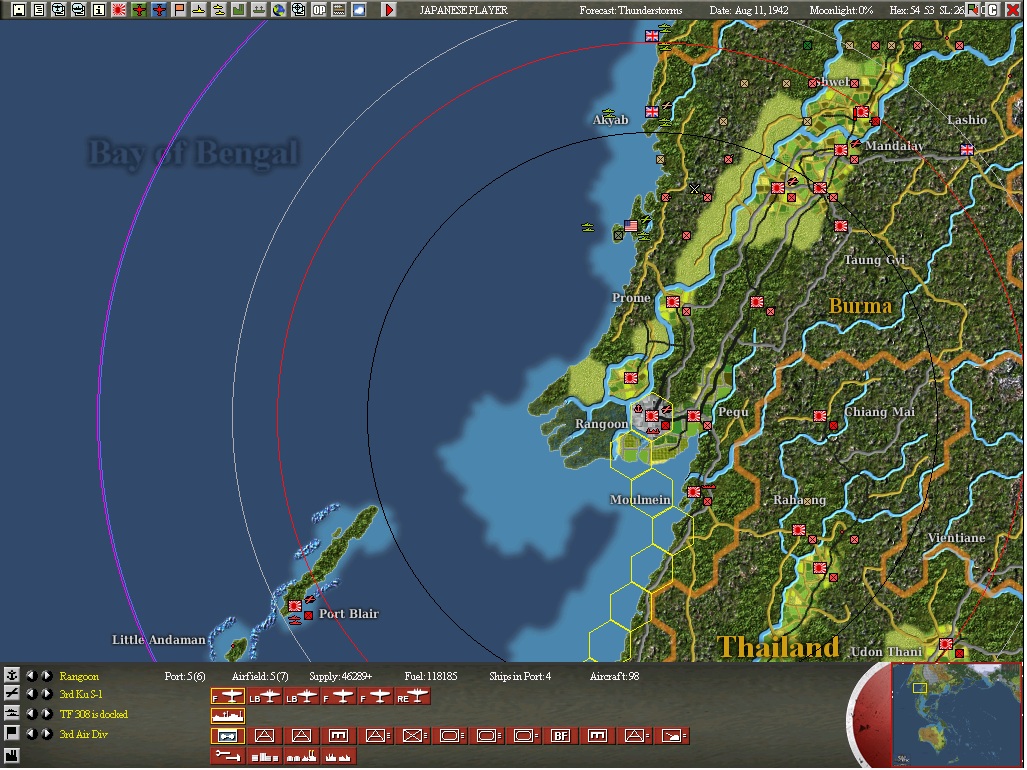Click the Rangoon base hex on map
This screenshot has height=770, width=1027.
[x=651, y=415]
